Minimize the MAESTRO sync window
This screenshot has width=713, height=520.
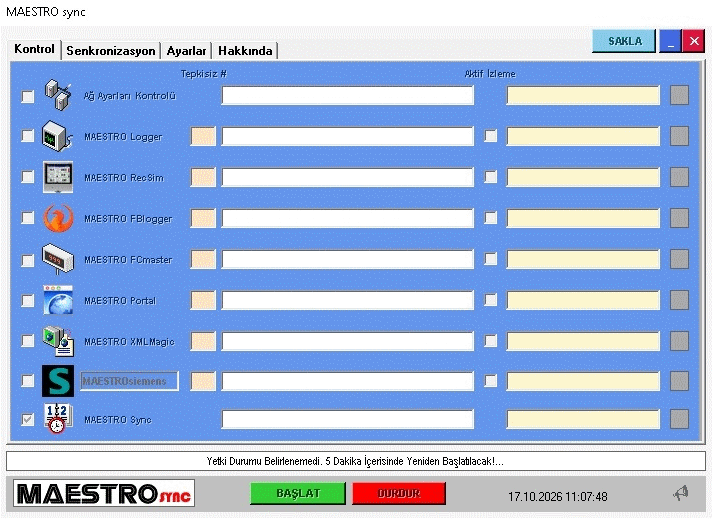(x=670, y=41)
